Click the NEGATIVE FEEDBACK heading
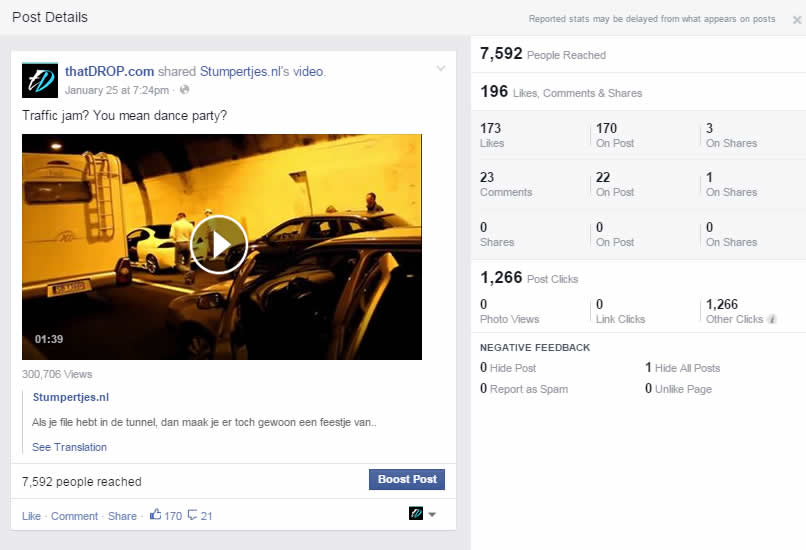The image size is (806, 550). click(535, 347)
